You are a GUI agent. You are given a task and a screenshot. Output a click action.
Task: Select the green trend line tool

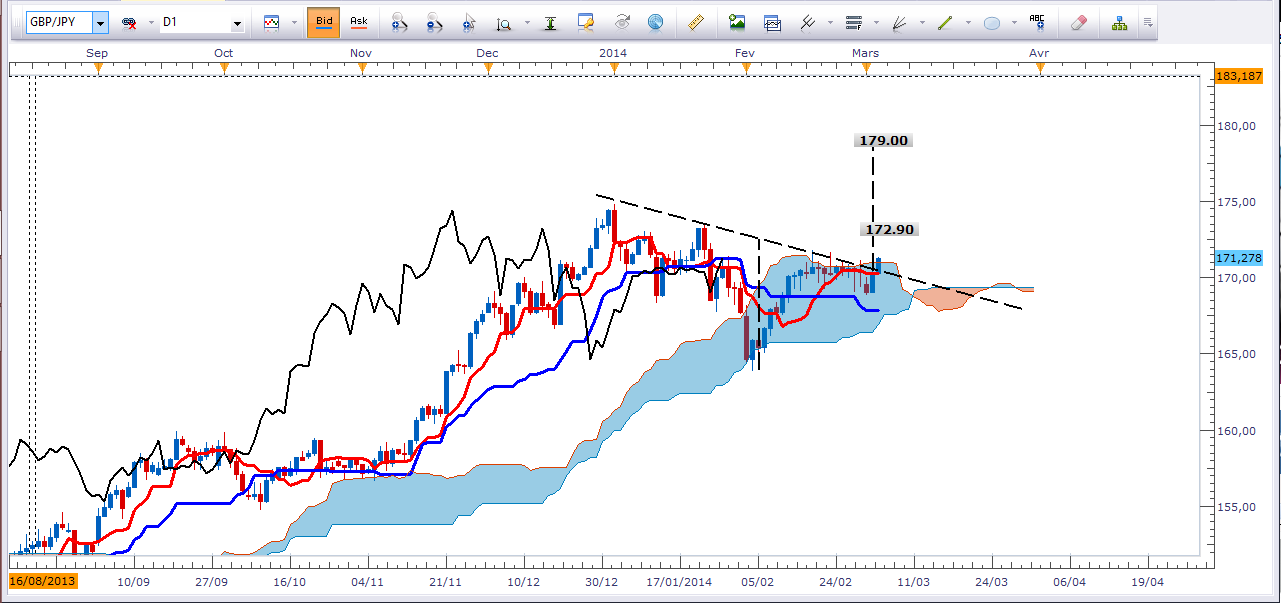946,22
